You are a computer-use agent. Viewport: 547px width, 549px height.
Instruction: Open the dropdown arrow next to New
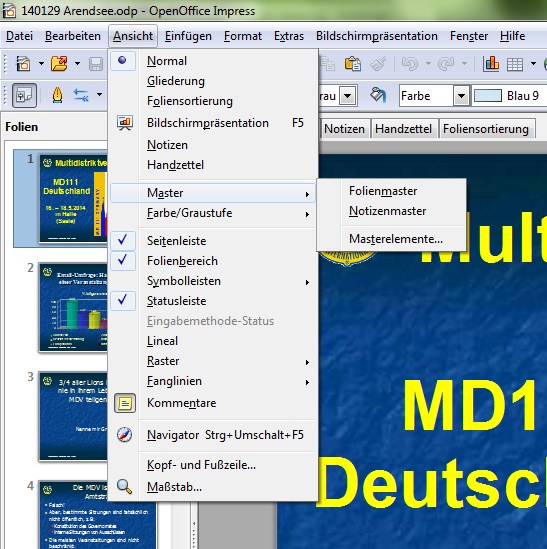tap(41, 64)
